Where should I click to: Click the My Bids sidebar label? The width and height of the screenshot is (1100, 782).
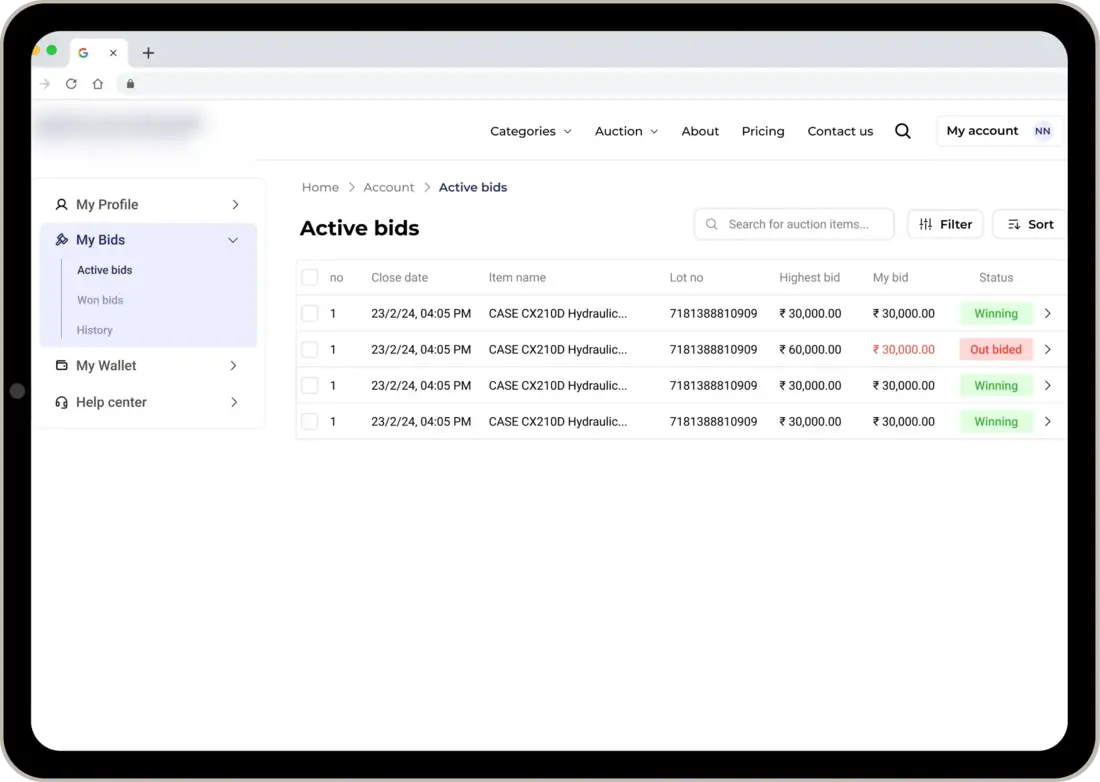[100, 240]
